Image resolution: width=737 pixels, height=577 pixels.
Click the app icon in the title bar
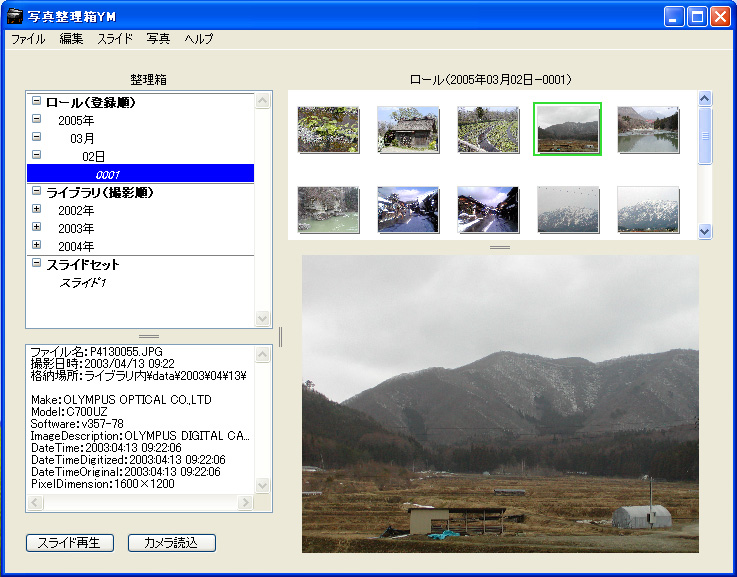(15, 15)
